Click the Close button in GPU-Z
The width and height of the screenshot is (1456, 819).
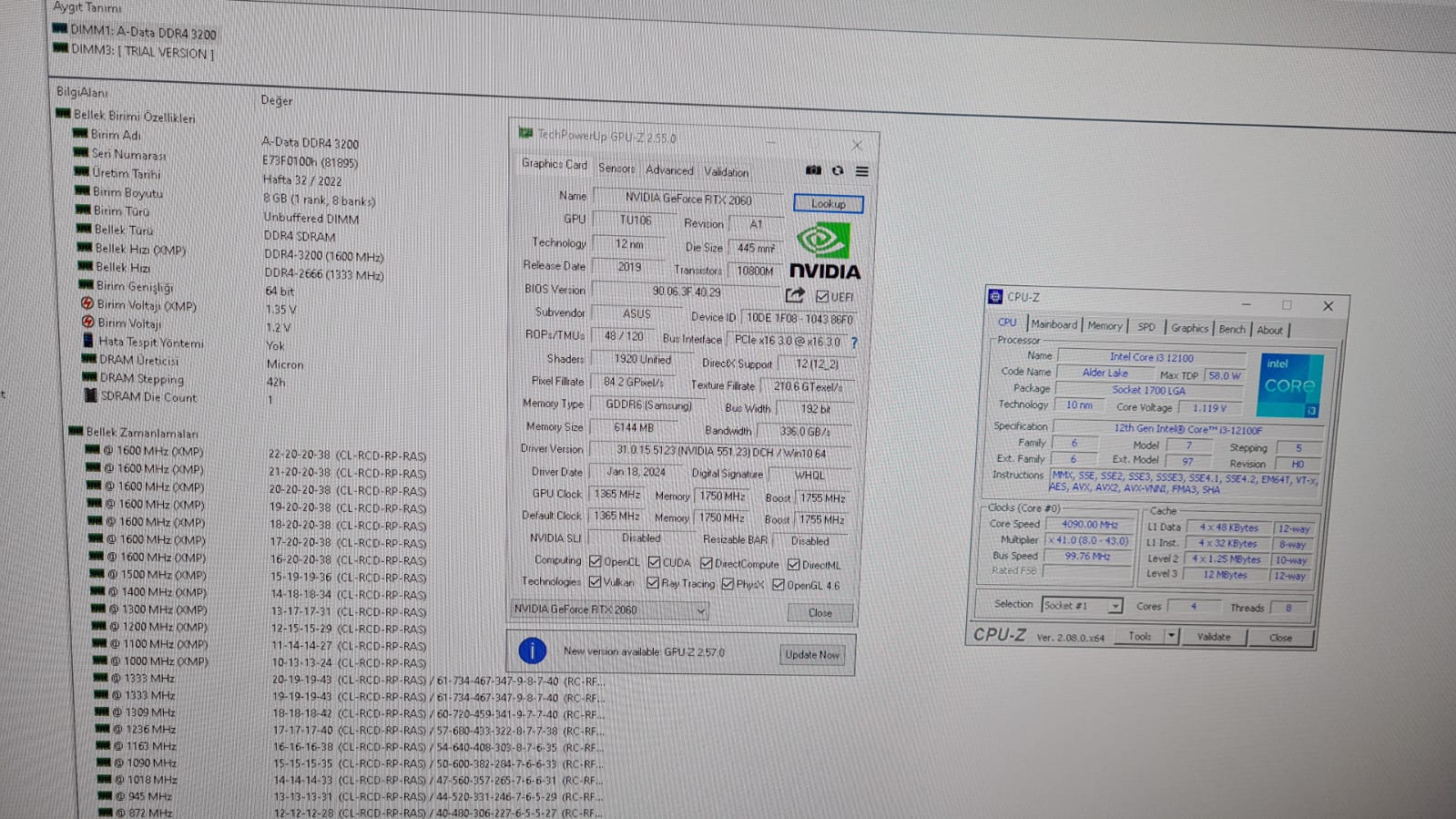point(820,613)
